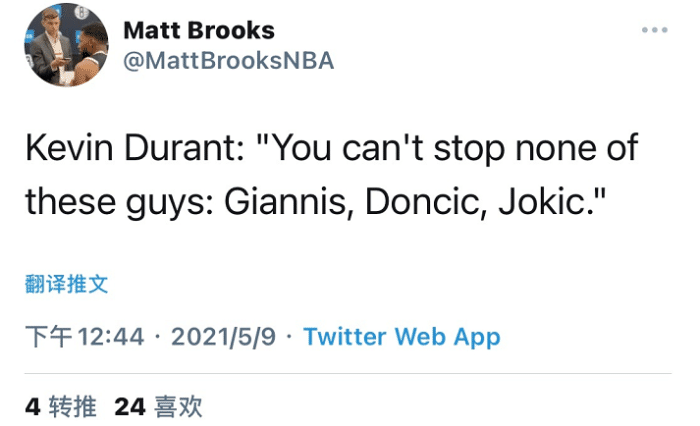Click the retweet count number 4
The width and height of the screenshot is (700, 426).
(32, 406)
